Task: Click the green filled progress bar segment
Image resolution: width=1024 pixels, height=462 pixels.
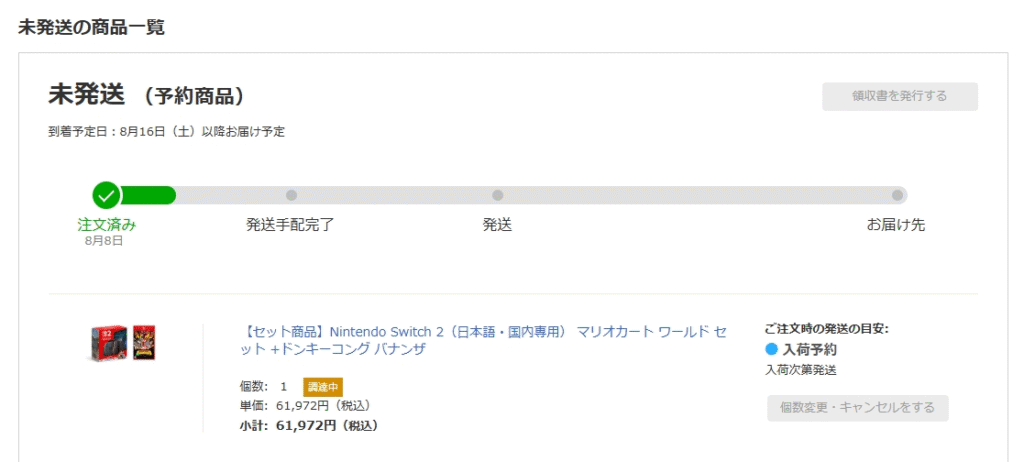Action: pyautogui.click(x=148, y=195)
